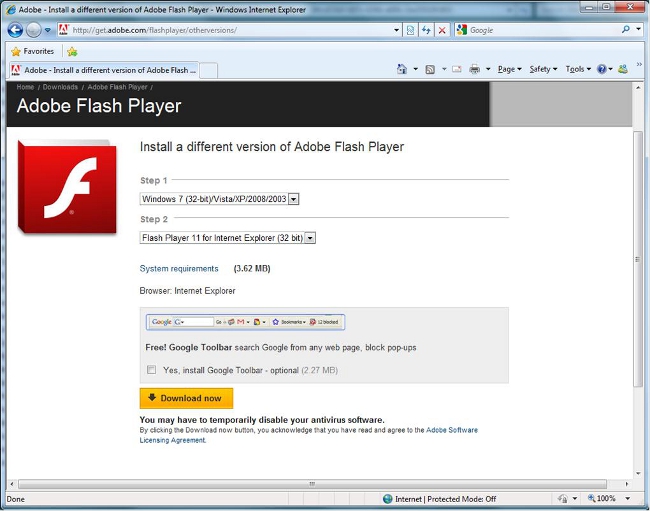Expand the address bar history dropdown
Image resolution: width=650 pixels, height=511 pixels.
[396, 30]
